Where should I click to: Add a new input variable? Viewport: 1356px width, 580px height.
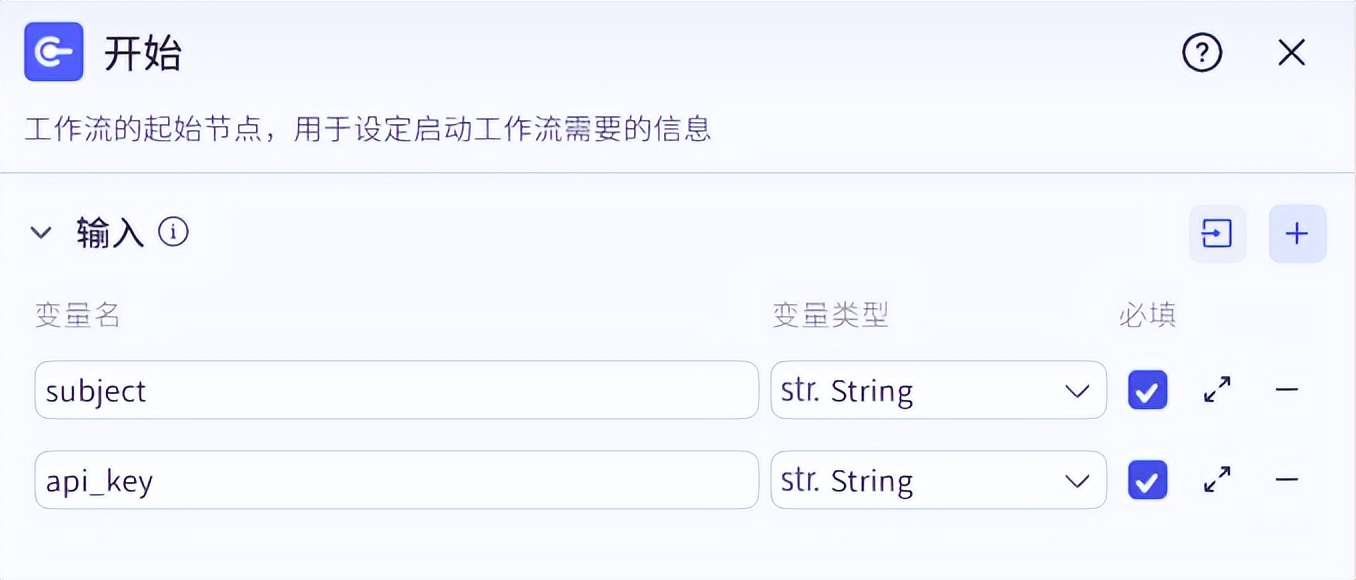pos(1297,234)
